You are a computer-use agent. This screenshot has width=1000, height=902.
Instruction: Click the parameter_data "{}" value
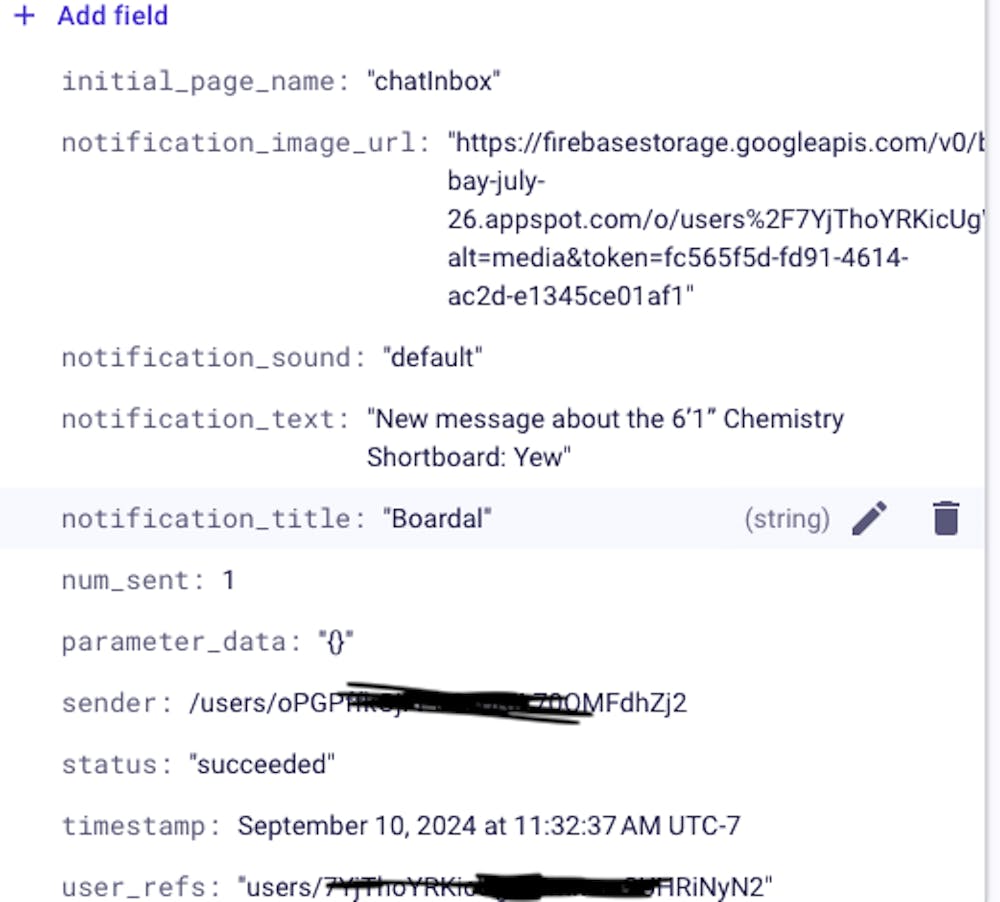coord(337,642)
